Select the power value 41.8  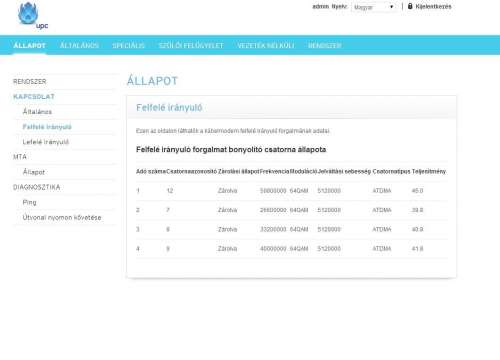417,249
